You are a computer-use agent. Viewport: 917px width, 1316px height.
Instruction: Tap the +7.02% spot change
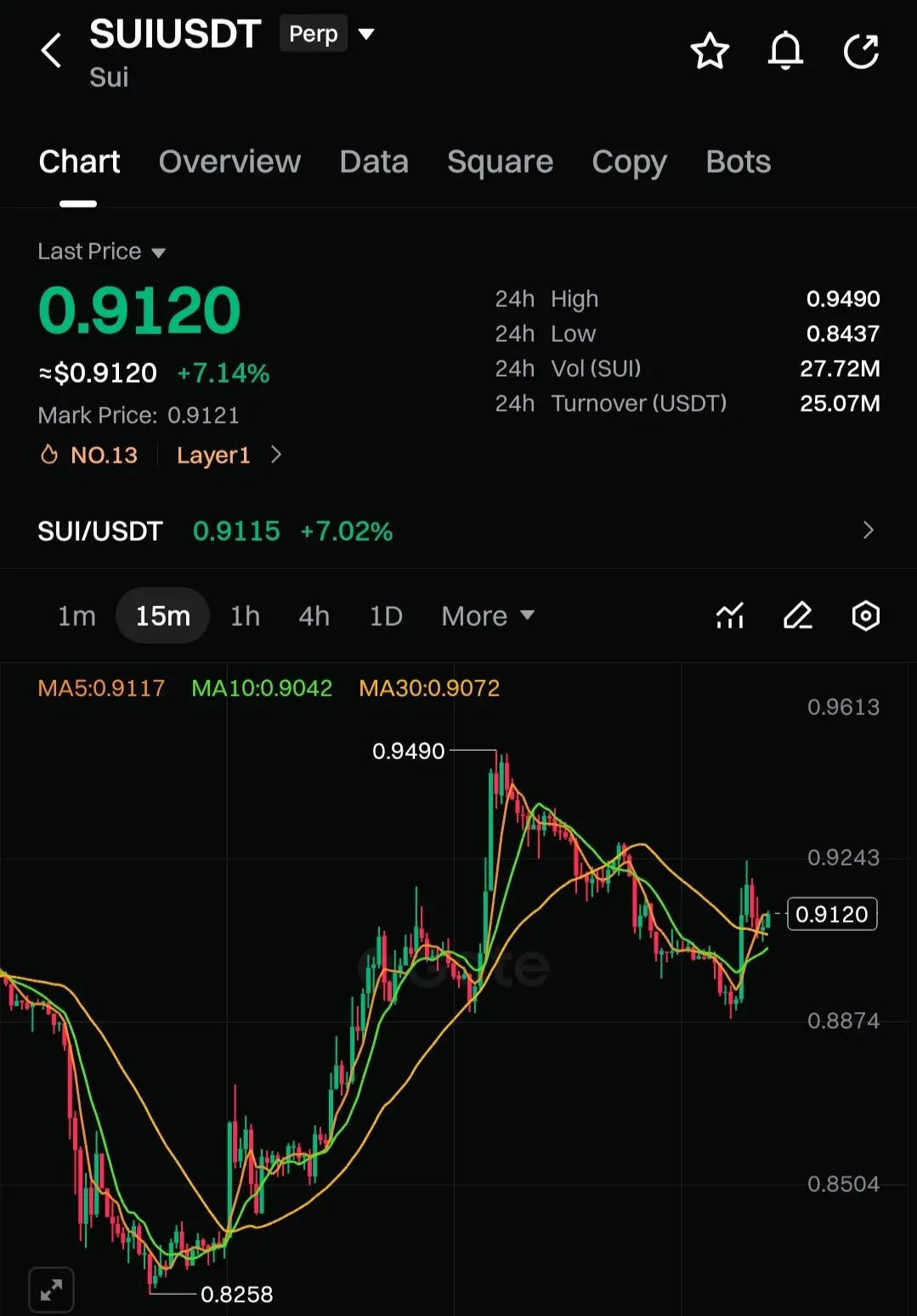click(x=347, y=531)
